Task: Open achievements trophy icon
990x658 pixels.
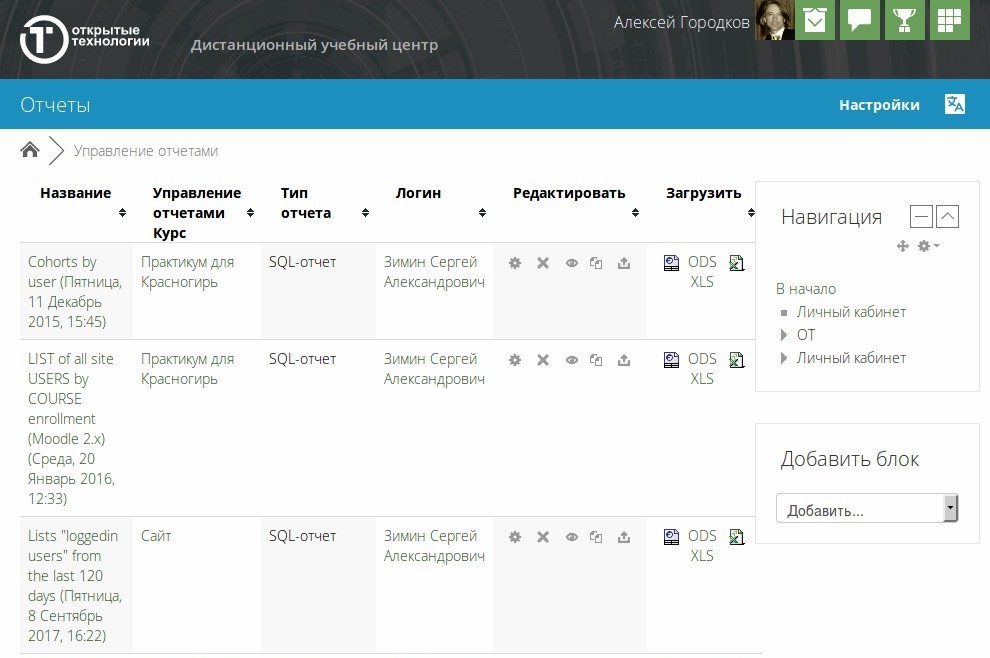Action: pos(904,20)
